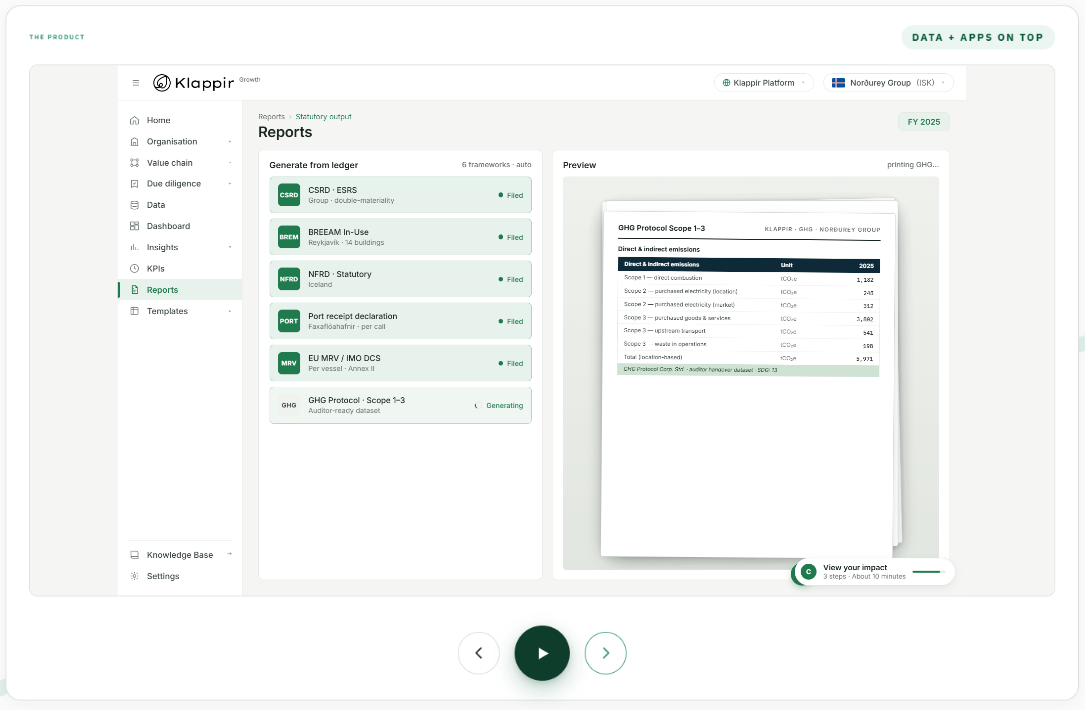The height and width of the screenshot is (710, 1085).
Task: Click the BREM badge icon
Action: click(289, 237)
